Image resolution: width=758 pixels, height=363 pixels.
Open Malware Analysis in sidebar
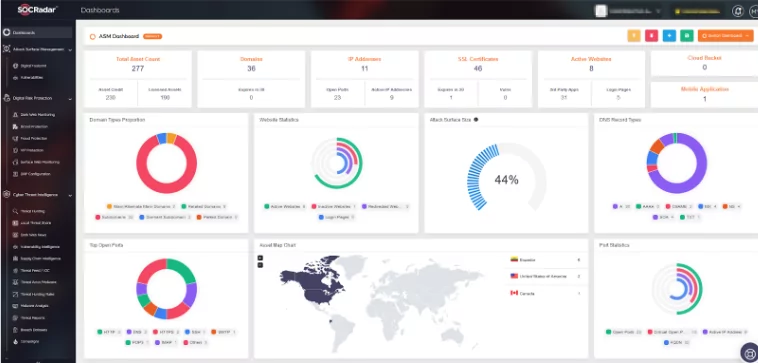(31, 306)
